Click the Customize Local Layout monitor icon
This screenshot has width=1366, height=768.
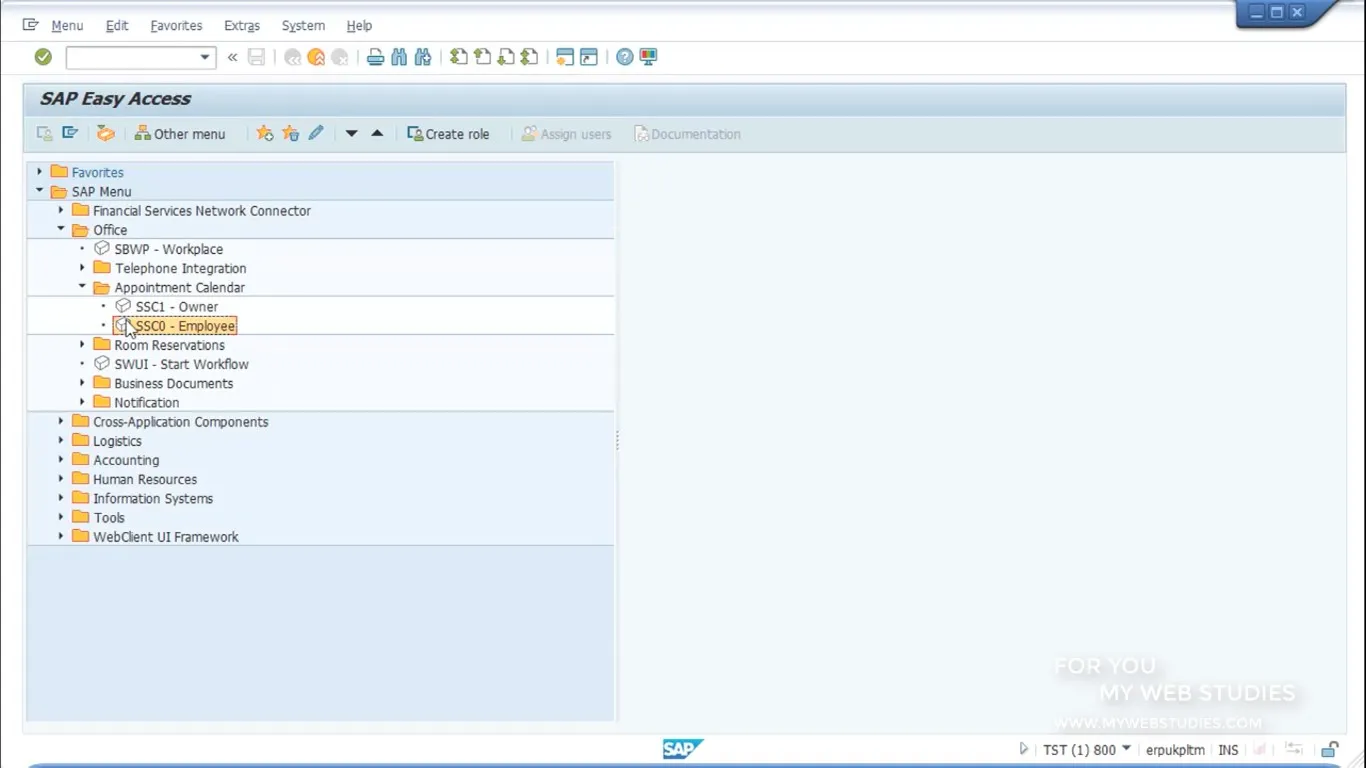[648, 57]
